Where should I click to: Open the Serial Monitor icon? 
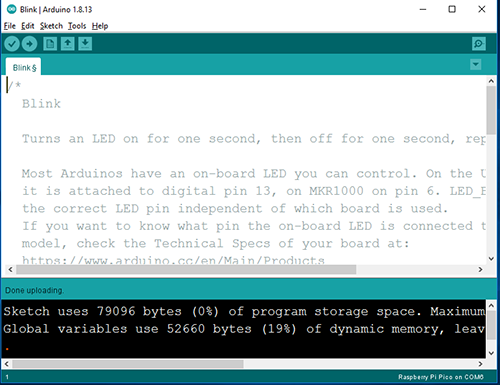(479, 44)
